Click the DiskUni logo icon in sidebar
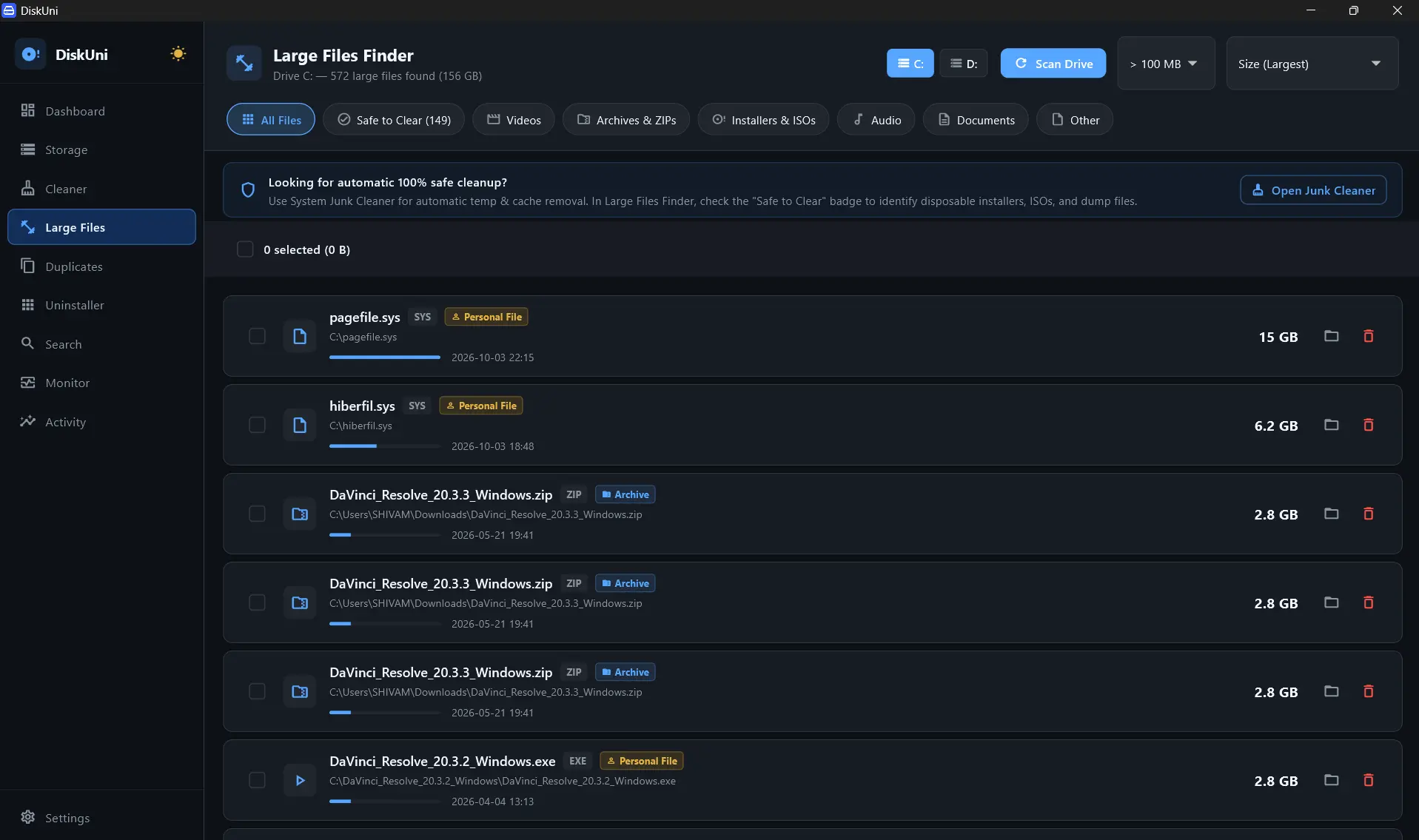The width and height of the screenshot is (1419, 840). 30,55
